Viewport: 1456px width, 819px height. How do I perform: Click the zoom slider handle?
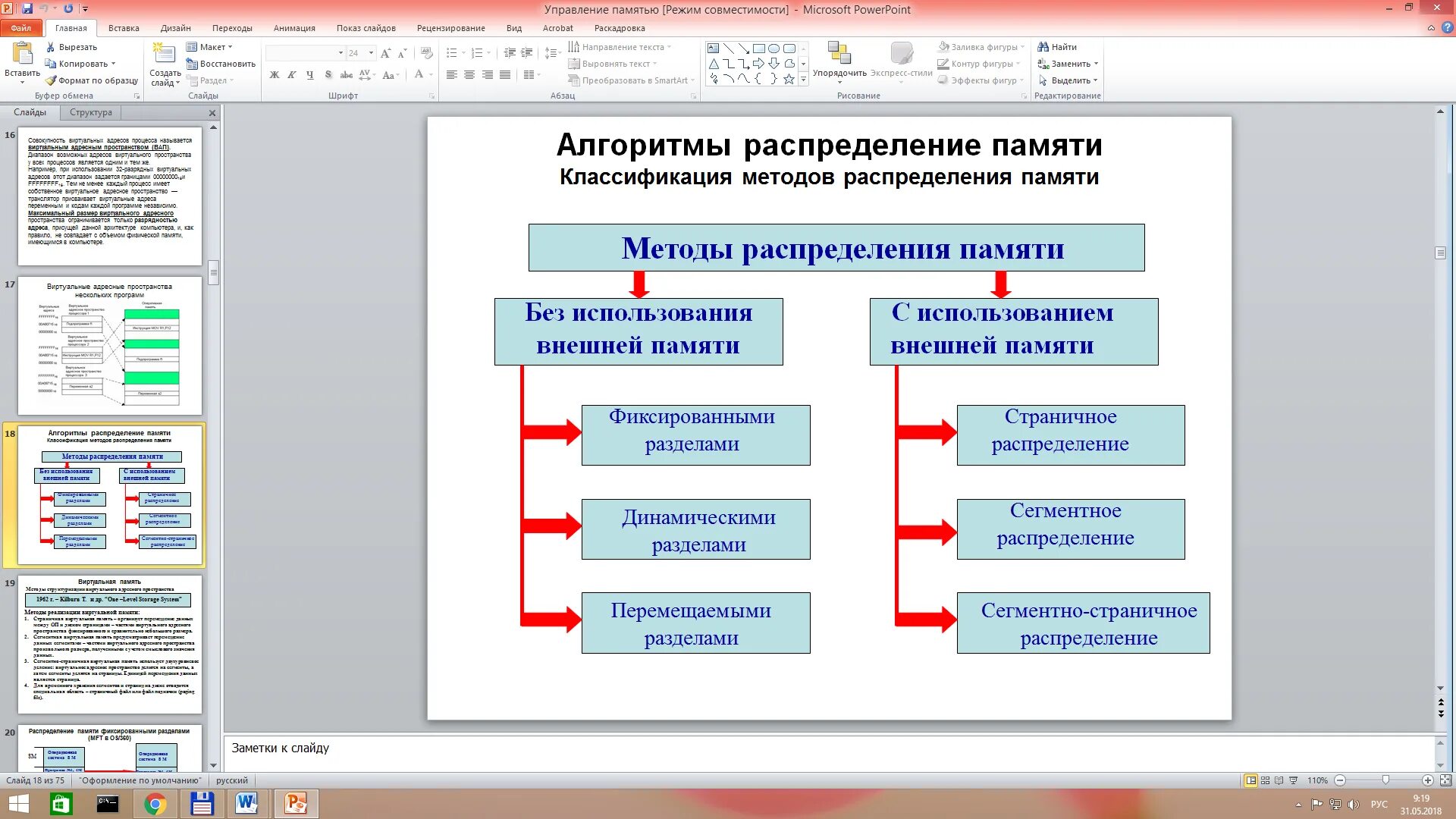[x=1385, y=780]
